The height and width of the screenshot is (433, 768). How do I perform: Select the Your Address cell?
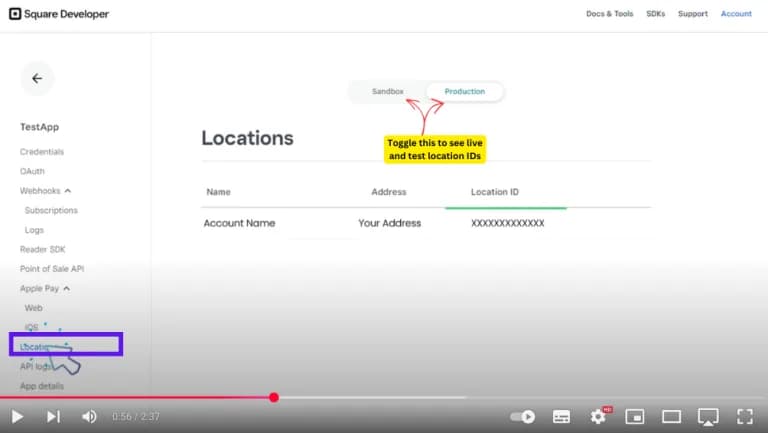click(x=389, y=223)
